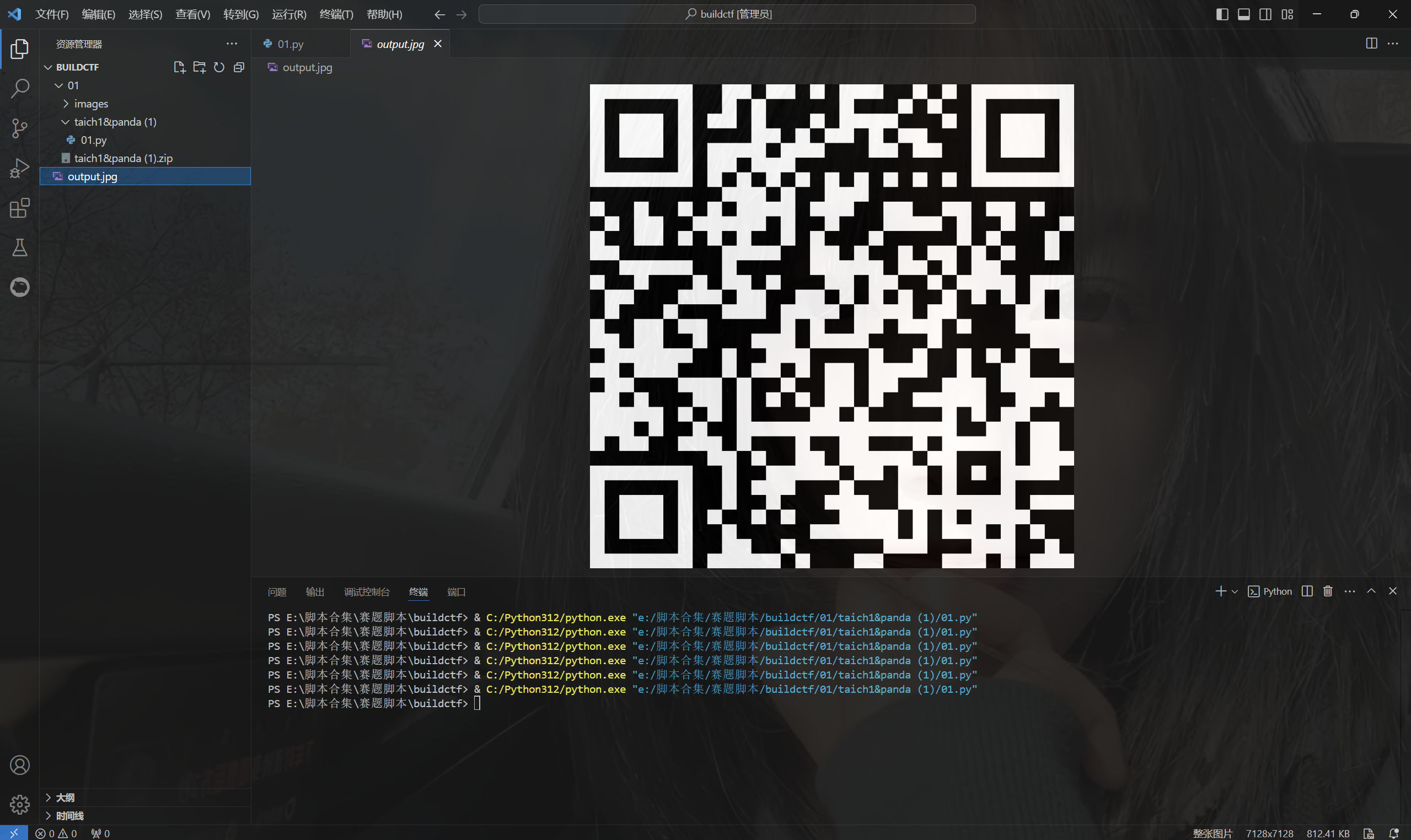This screenshot has height=840, width=1411.
Task: Go back in navigation history
Action: tap(440, 15)
